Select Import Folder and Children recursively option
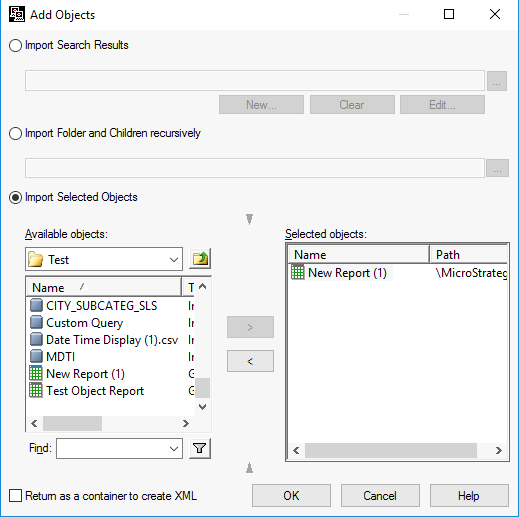519x517 pixels. [15, 133]
